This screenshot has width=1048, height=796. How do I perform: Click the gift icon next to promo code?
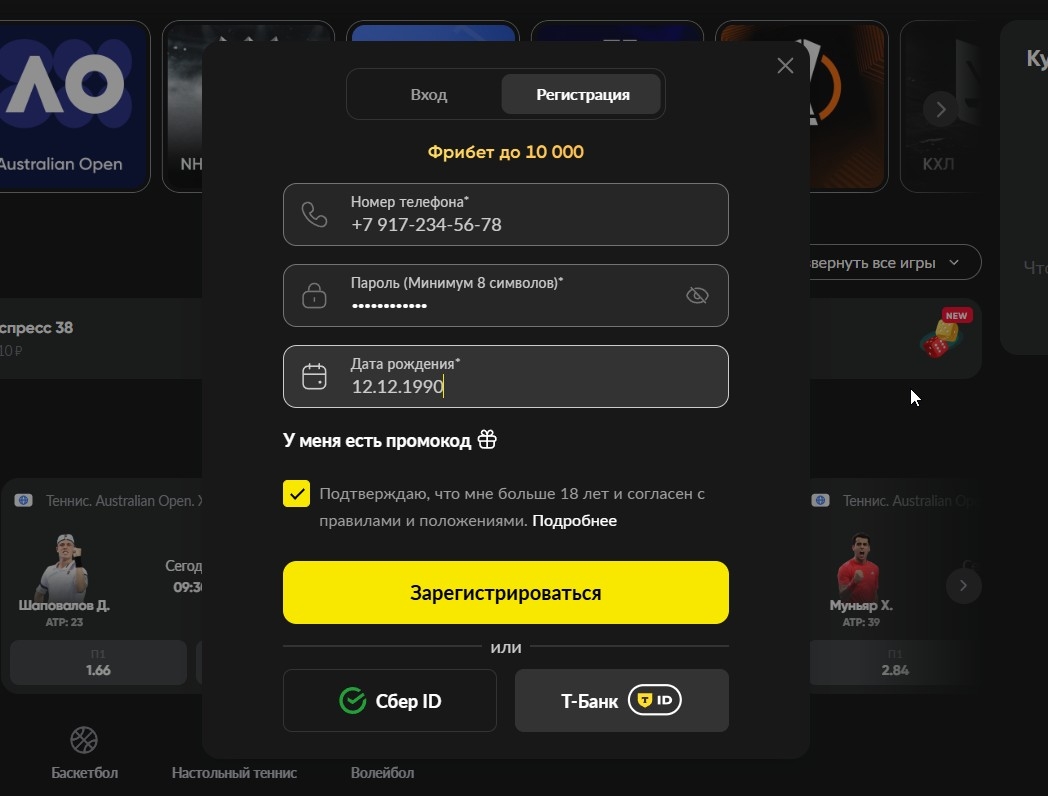point(487,440)
